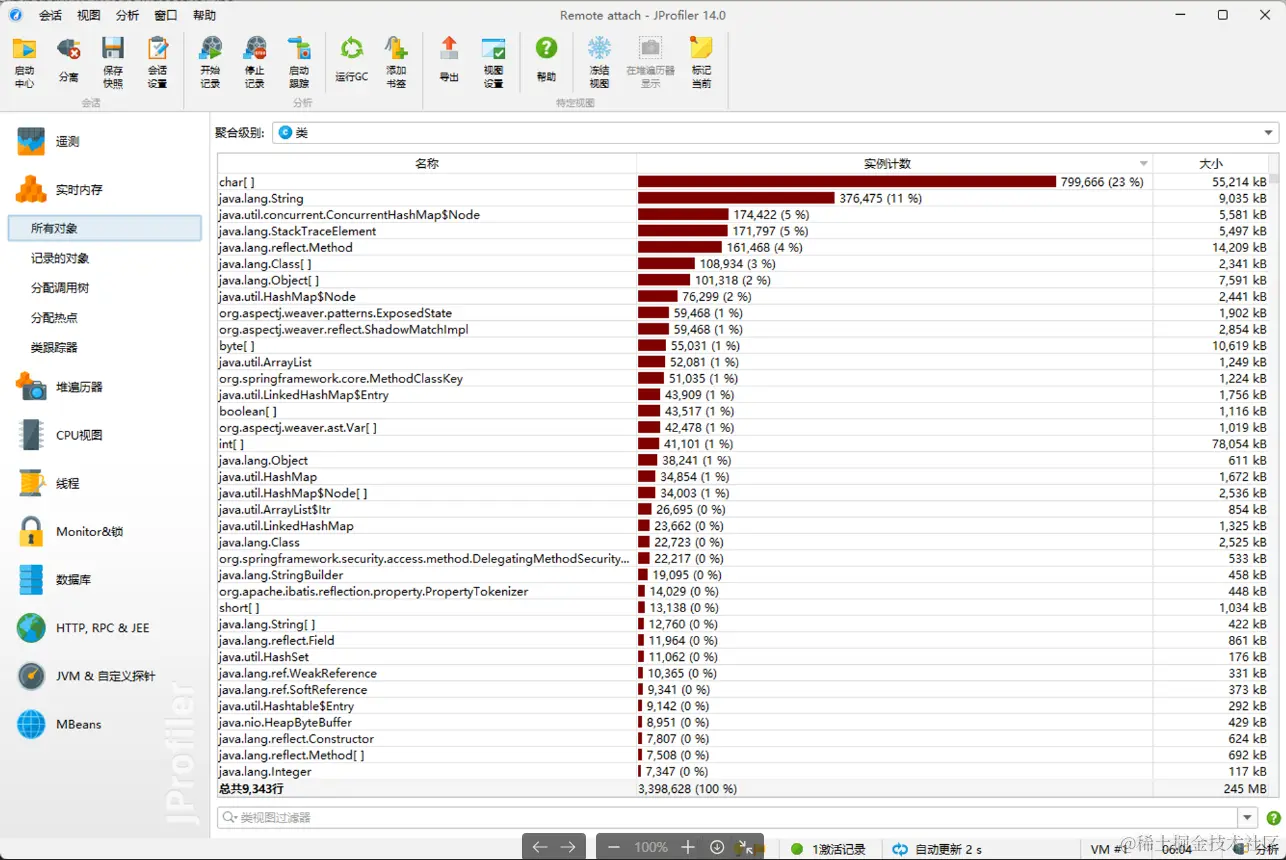The width and height of the screenshot is (1286, 860).
Task: Open the 视图 menu
Action: point(89,15)
